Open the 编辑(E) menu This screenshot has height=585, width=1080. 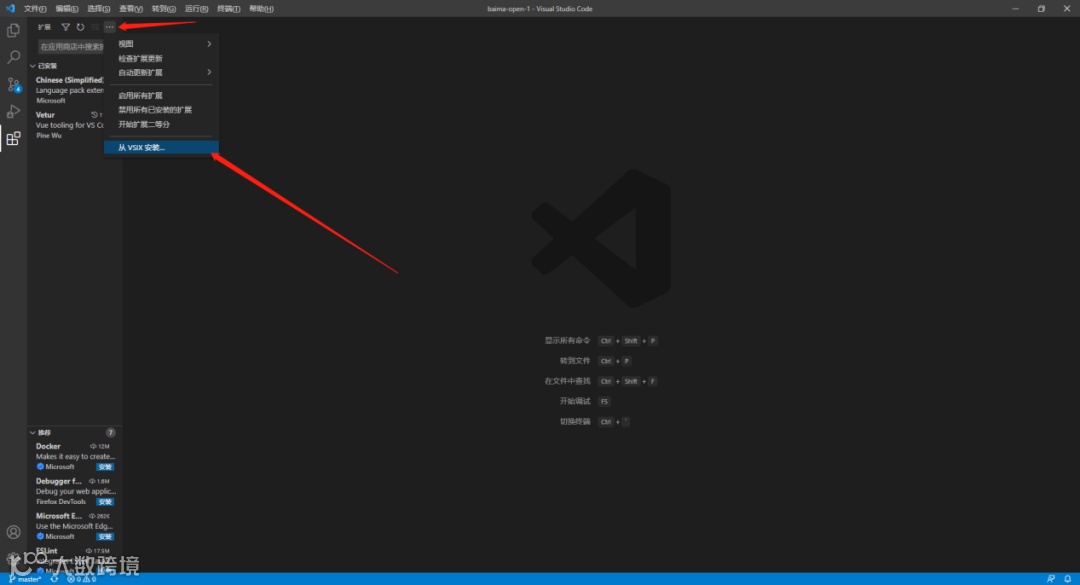tap(67, 8)
